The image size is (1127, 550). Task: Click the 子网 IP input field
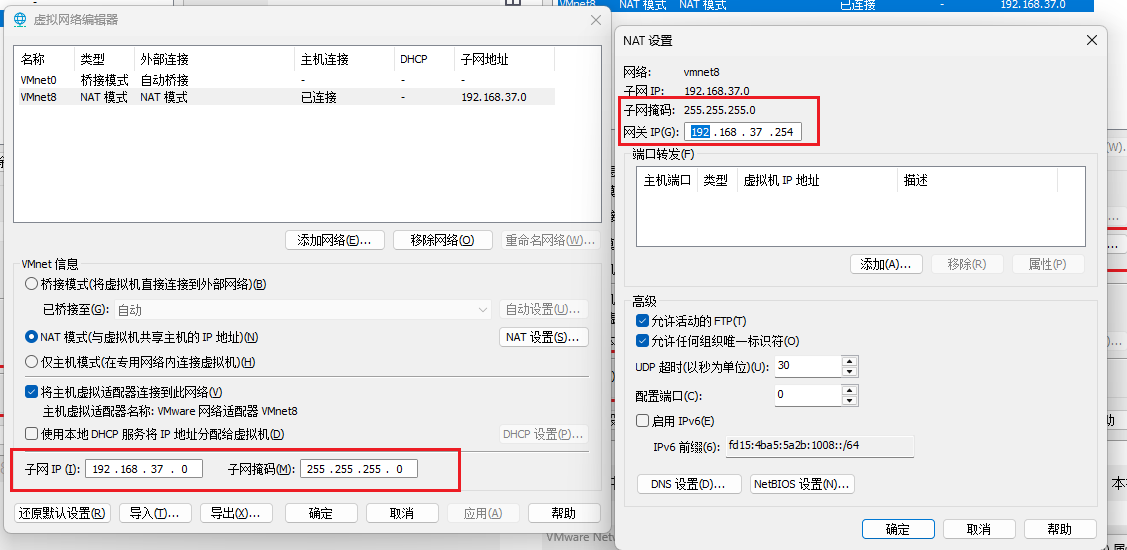(144, 469)
